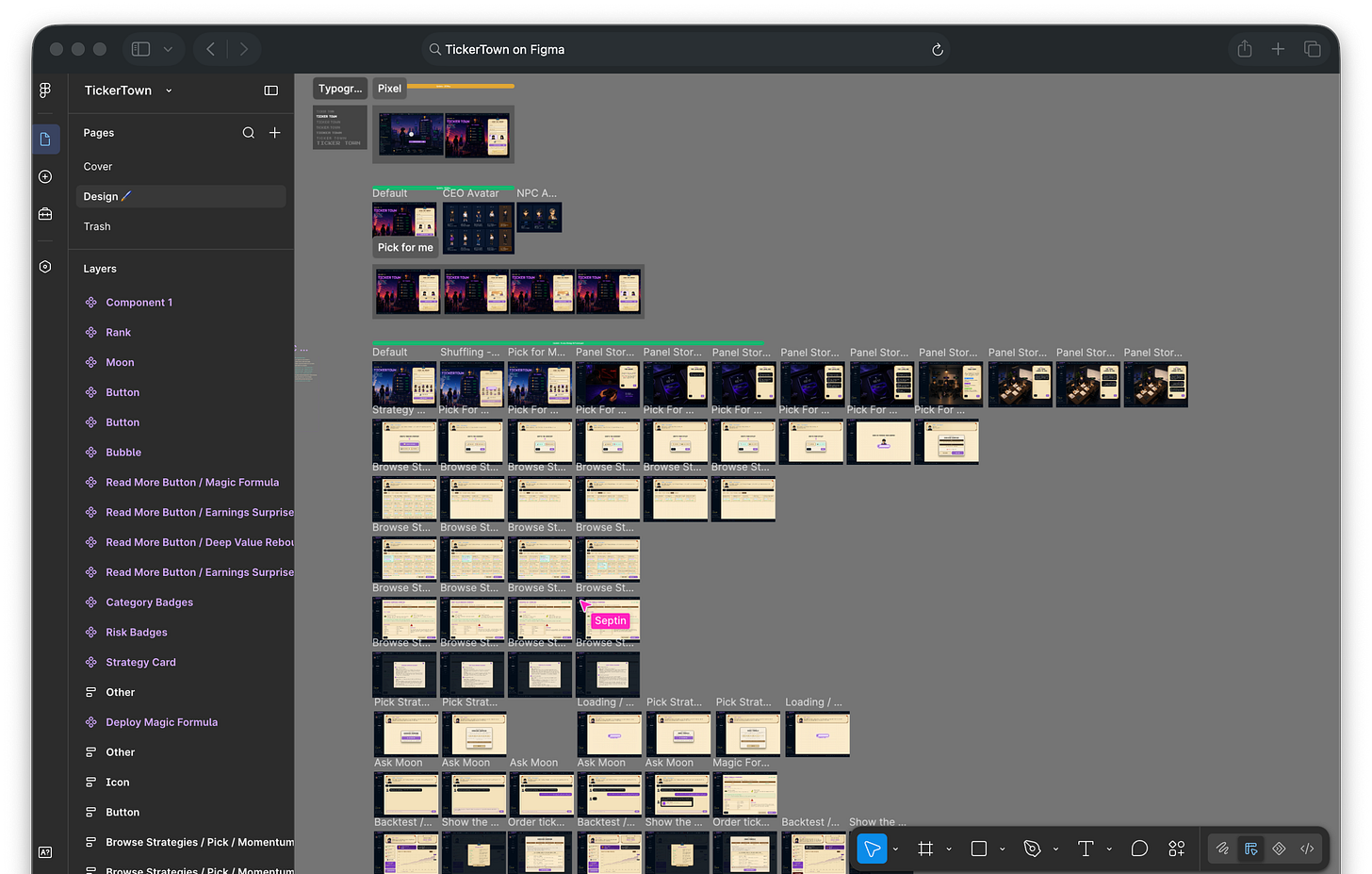
Task: Click the hexagon icon in the left rail
Action: pyautogui.click(x=45, y=267)
